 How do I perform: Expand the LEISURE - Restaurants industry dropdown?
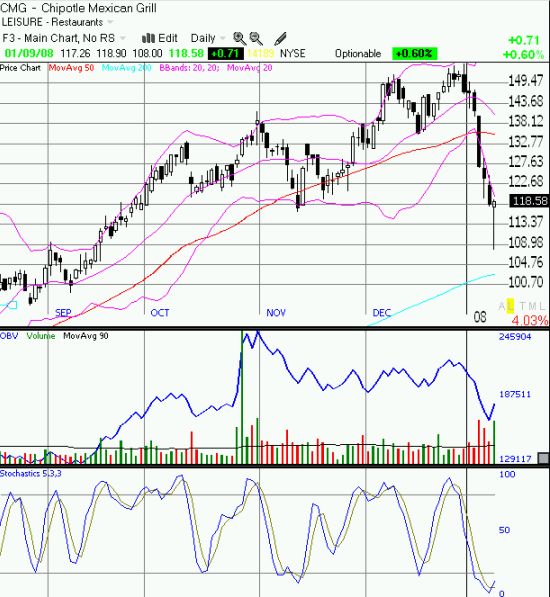point(110,22)
